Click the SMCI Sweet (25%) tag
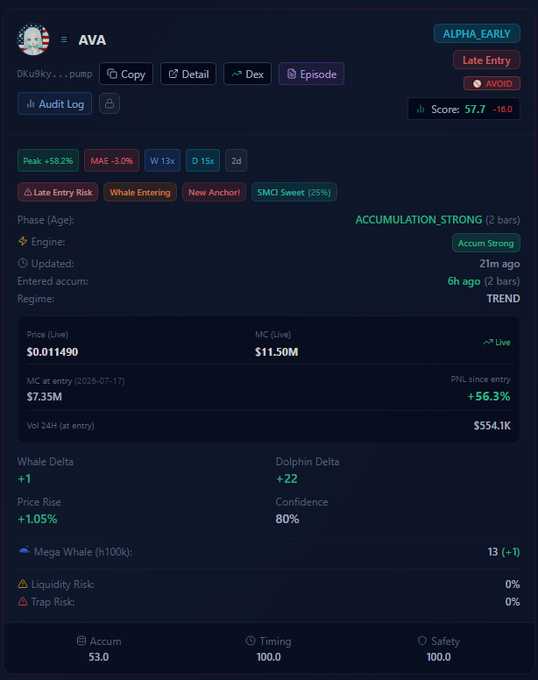Image resolution: width=538 pixels, height=680 pixels. click(294, 192)
